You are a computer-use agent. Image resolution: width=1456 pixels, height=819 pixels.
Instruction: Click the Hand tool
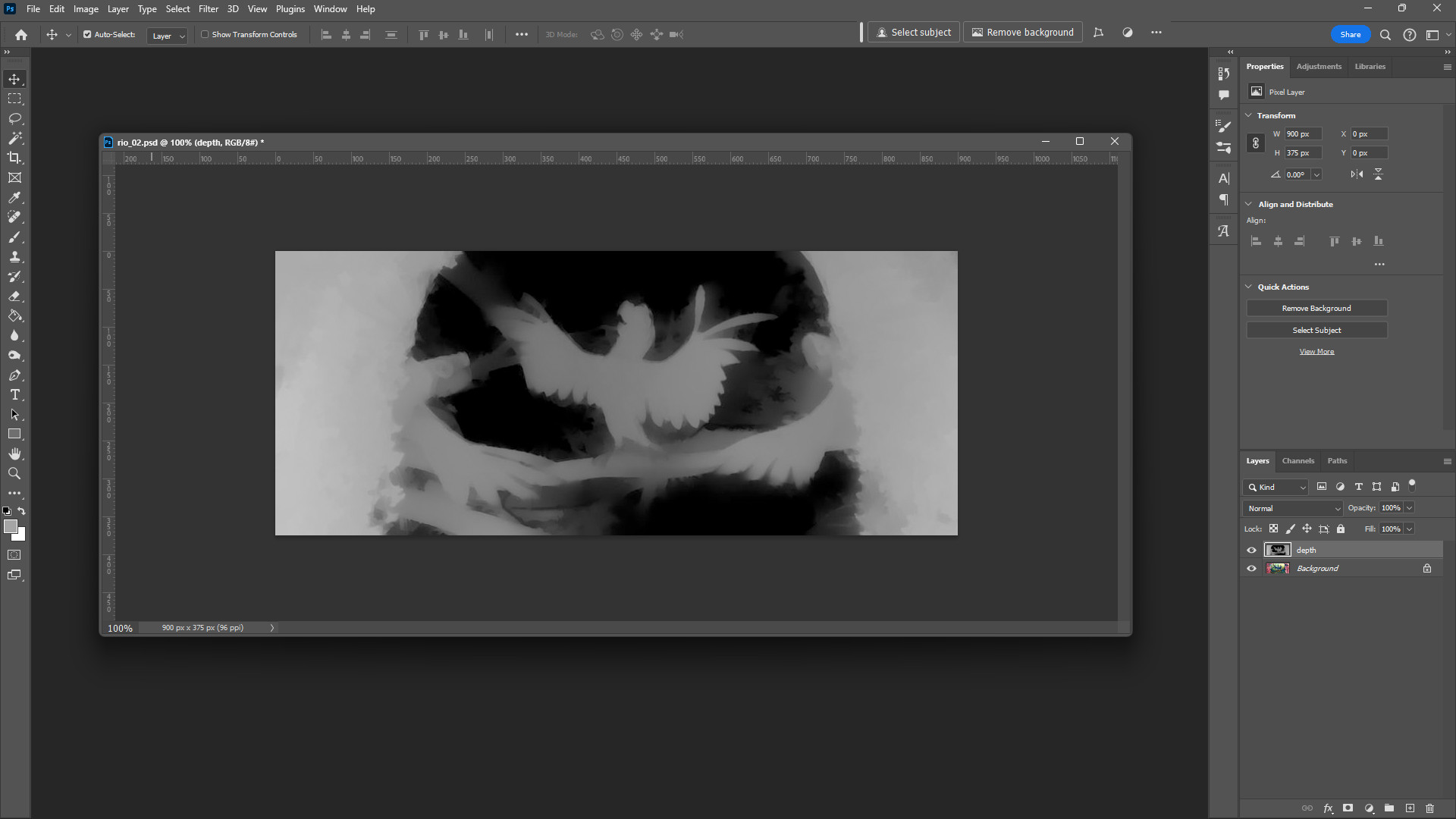tap(14, 454)
